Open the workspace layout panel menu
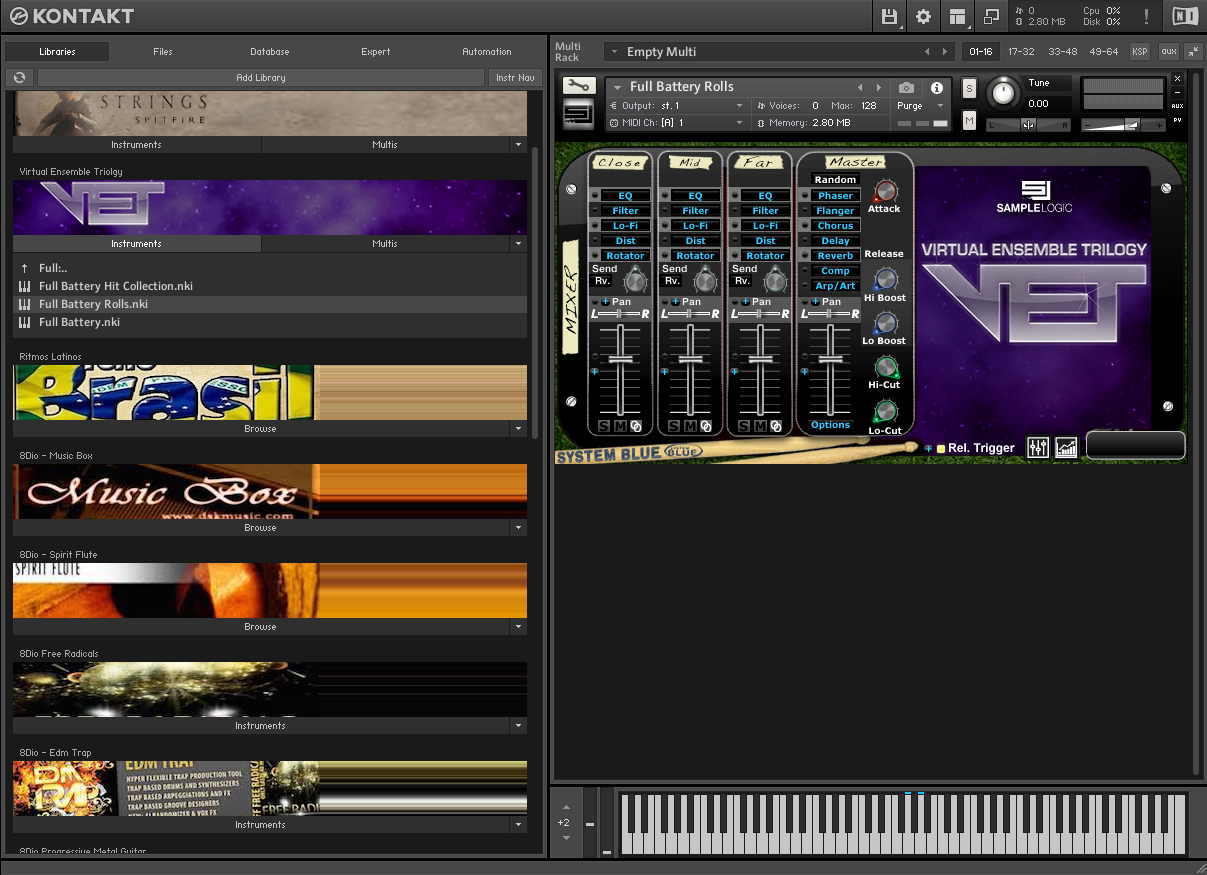The width and height of the screenshot is (1207, 875). coord(958,16)
